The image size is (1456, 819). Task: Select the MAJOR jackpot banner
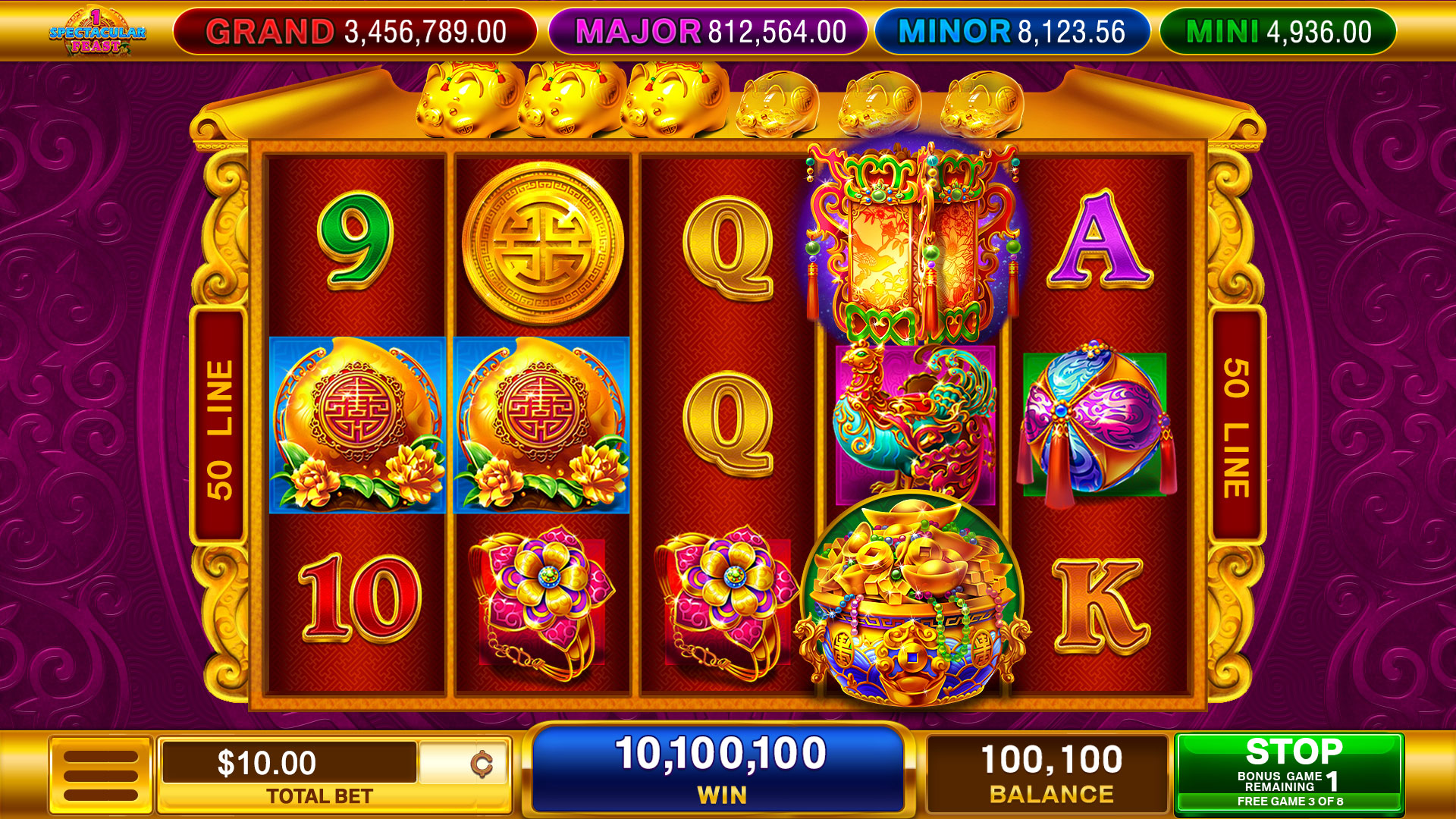708,32
